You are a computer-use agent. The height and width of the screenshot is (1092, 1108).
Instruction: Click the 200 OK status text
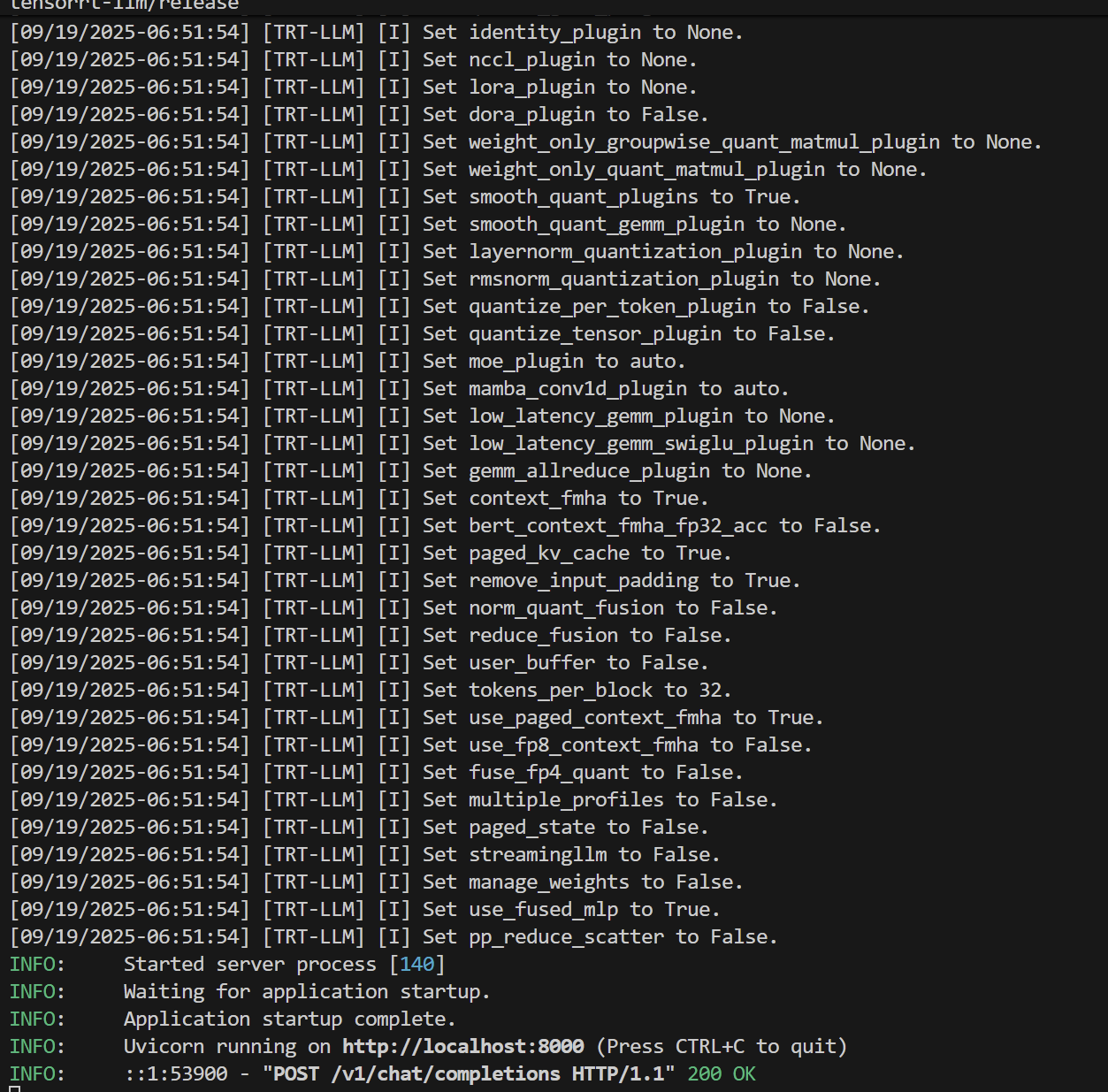(x=721, y=1074)
